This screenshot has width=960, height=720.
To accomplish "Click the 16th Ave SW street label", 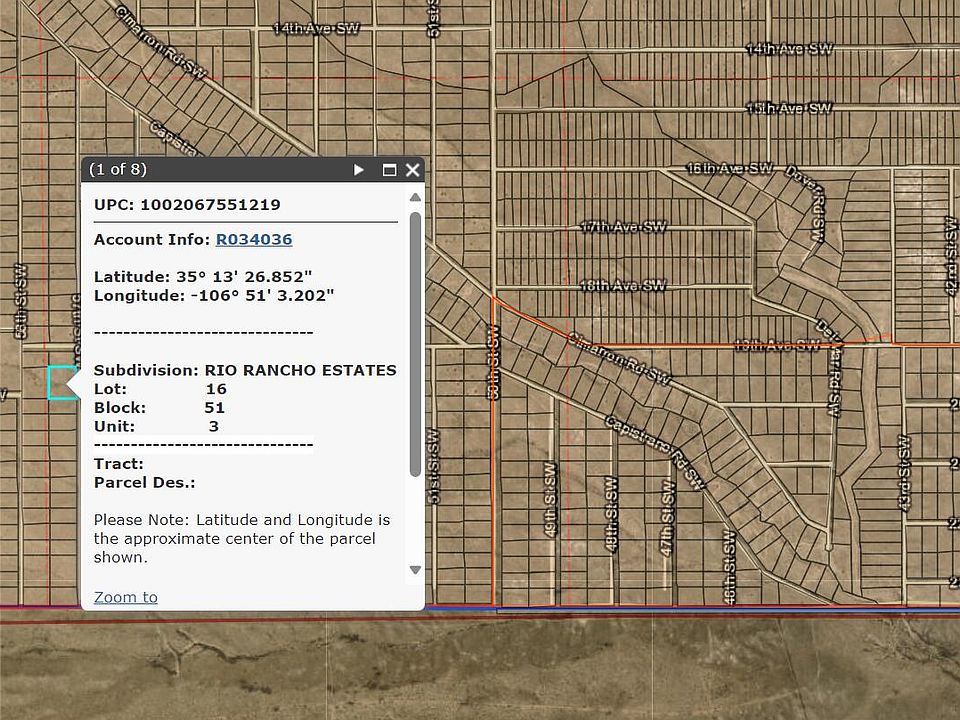I will point(729,169).
